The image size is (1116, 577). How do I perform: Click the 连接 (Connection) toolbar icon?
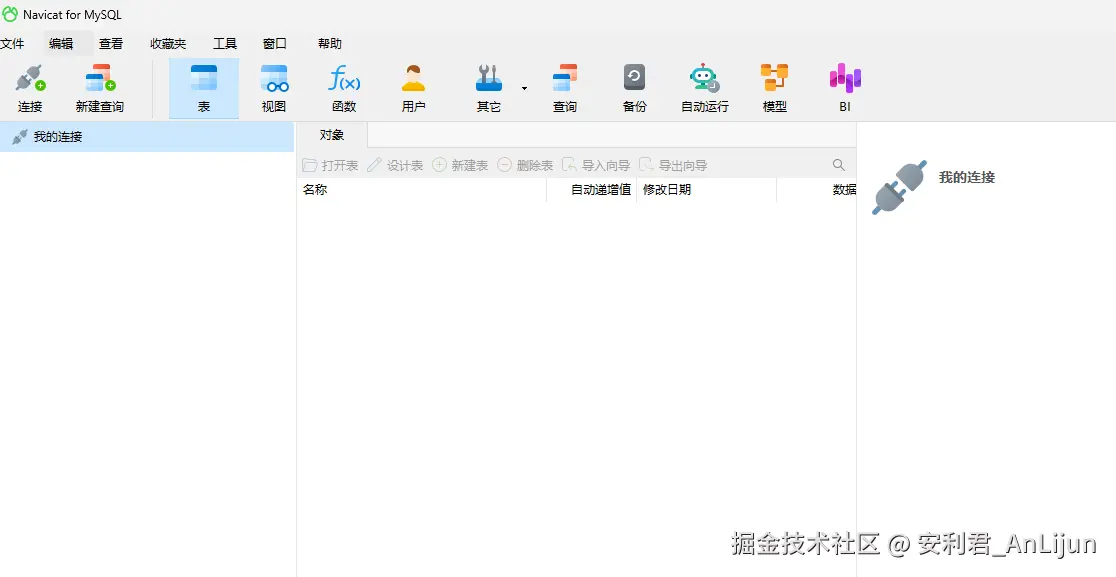click(x=30, y=89)
